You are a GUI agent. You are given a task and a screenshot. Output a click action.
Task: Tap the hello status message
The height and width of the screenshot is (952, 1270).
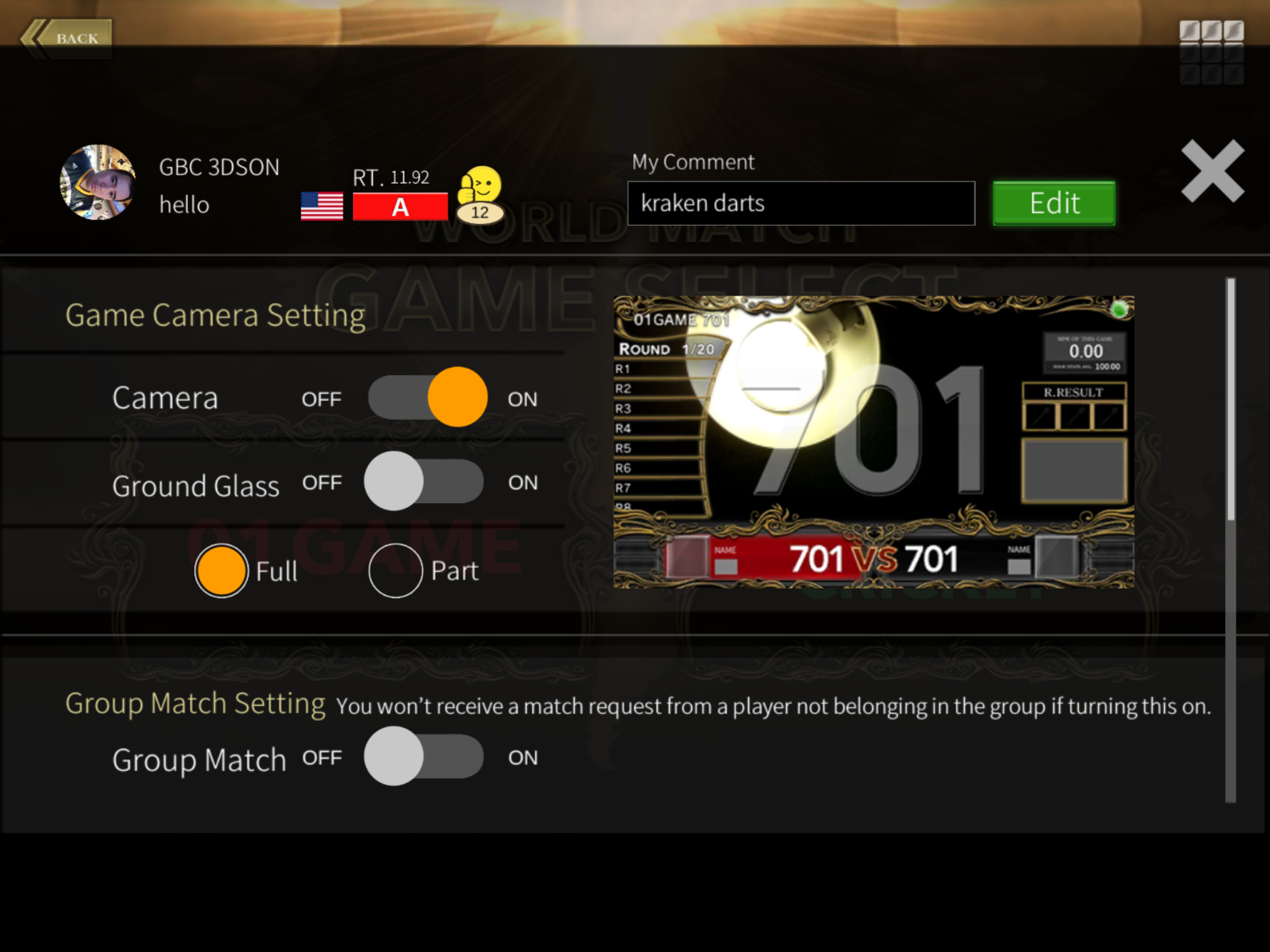[x=184, y=205]
